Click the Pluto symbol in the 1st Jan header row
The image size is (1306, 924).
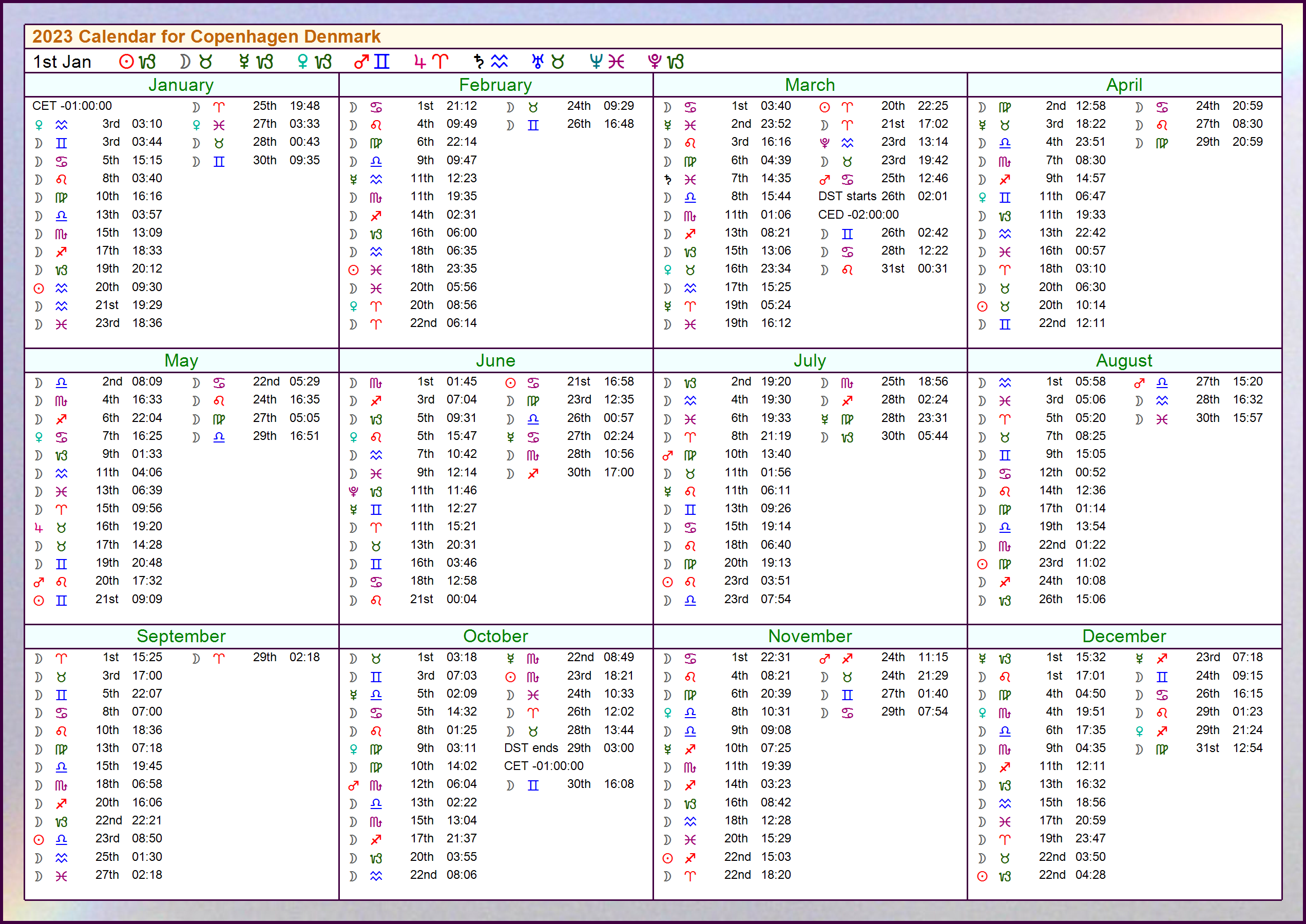click(x=655, y=62)
